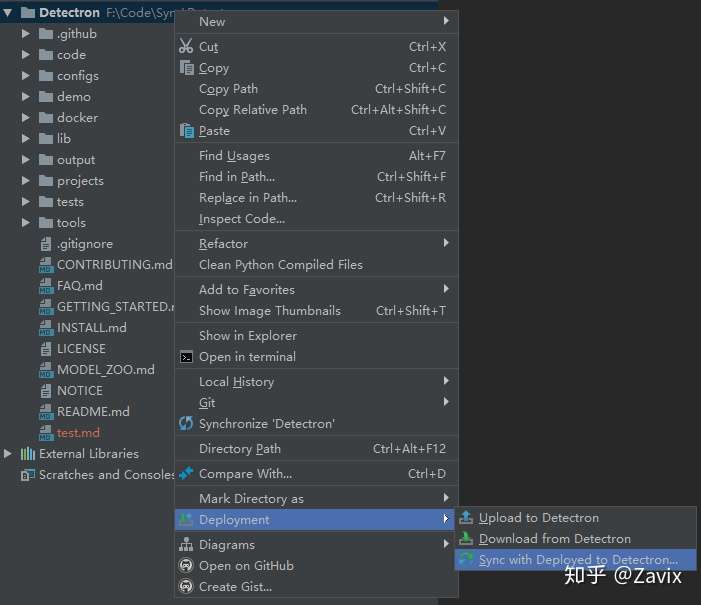The width and height of the screenshot is (701, 605).
Task: Select GETTING_STARTED file in tree
Action: [115, 307]
